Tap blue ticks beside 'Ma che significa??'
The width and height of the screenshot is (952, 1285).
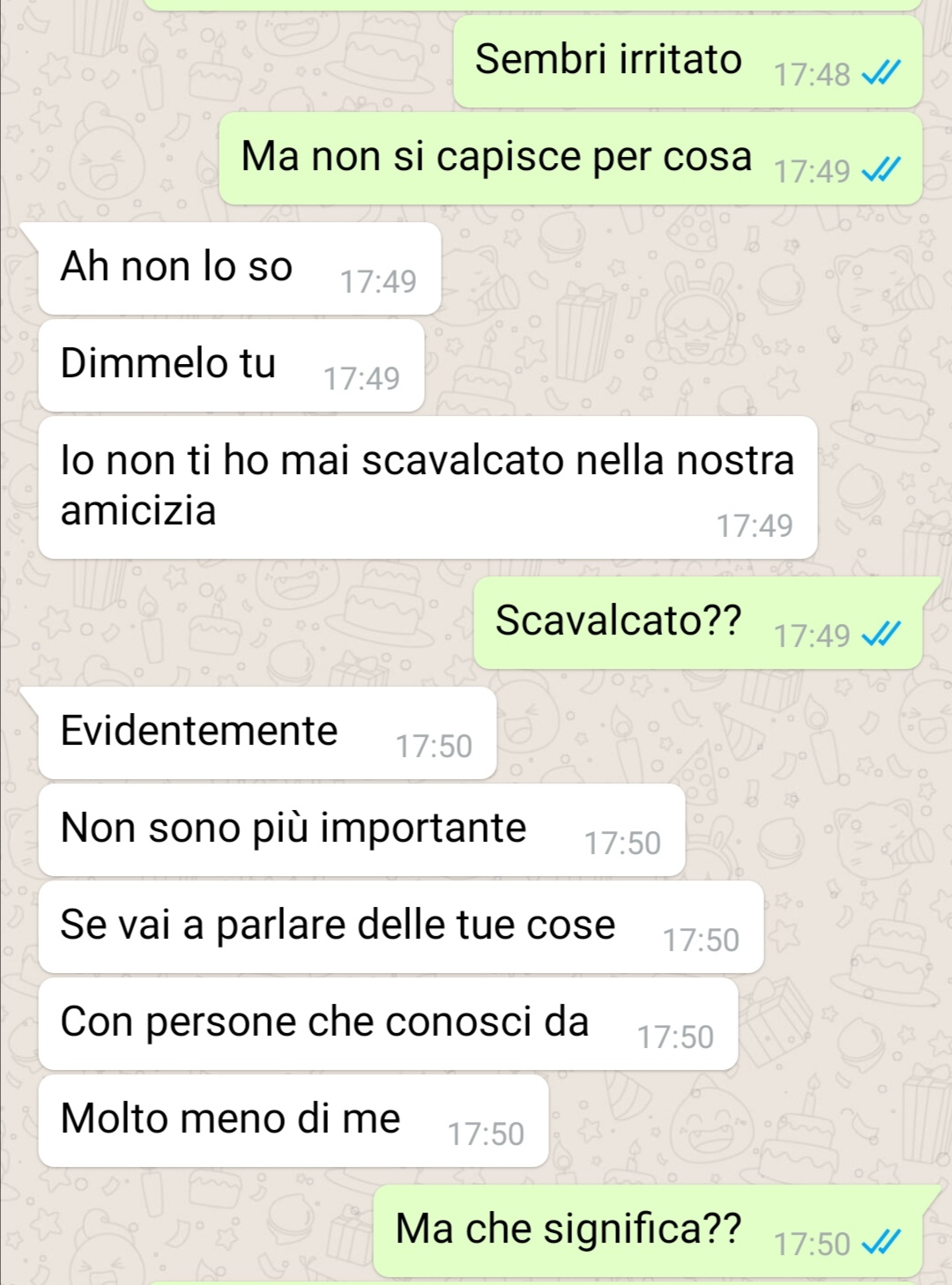coord(881,1244)
